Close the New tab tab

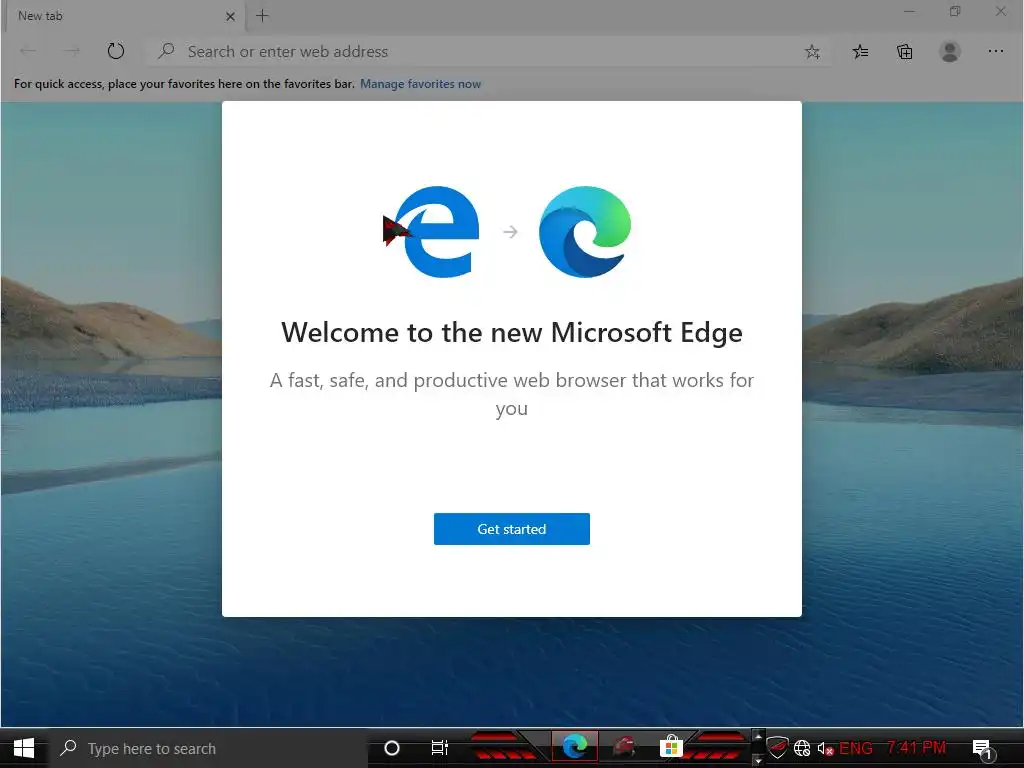[x=230, y=16]
